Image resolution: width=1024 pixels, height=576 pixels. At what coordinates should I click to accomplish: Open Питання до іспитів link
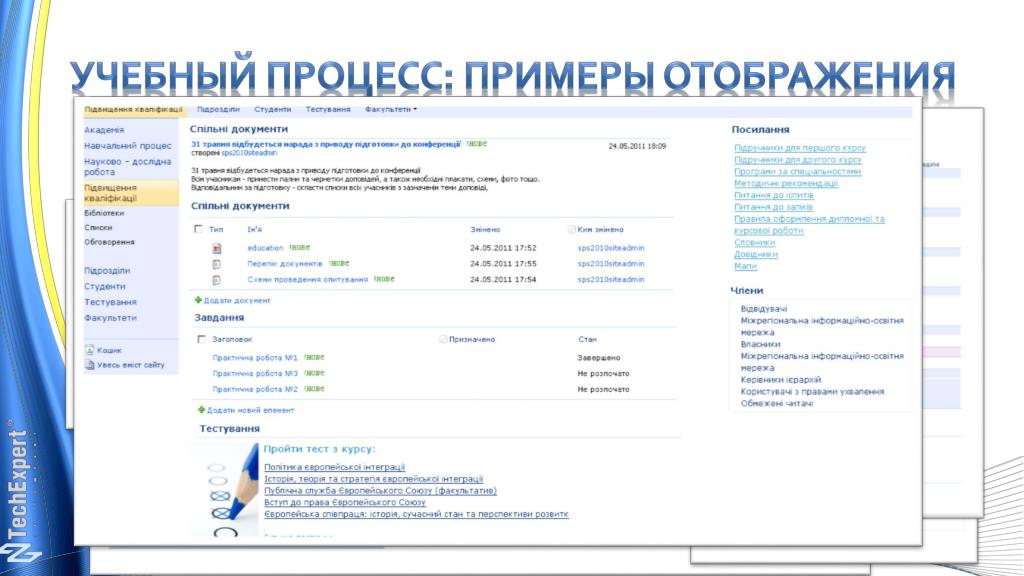774,195
